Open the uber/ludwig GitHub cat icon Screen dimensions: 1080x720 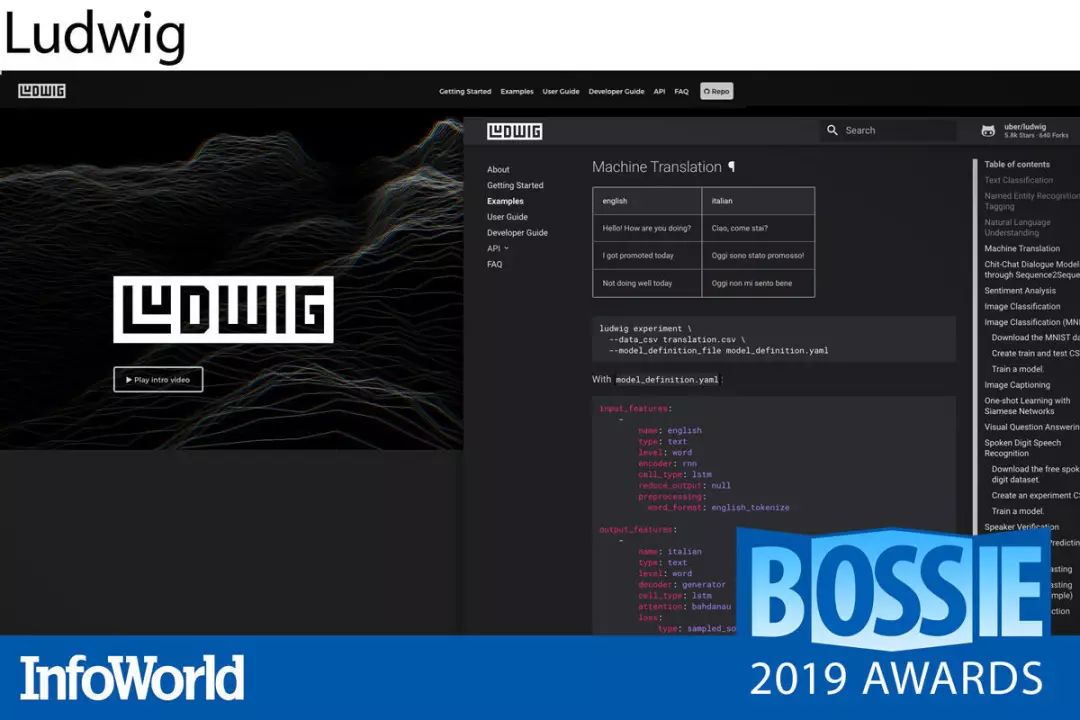(x=988, y=131)
